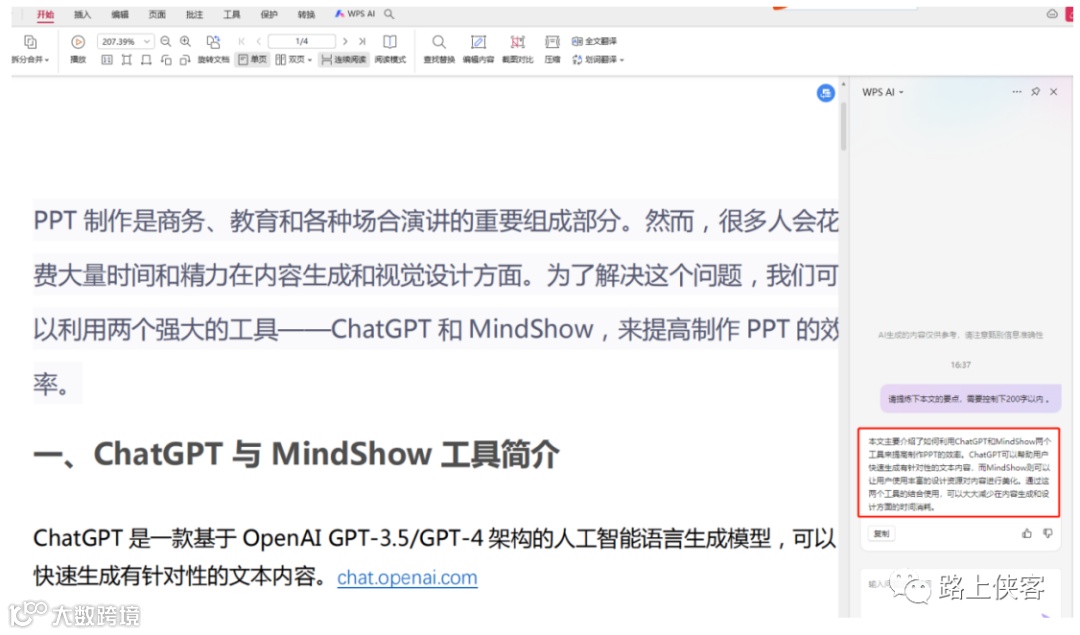Click the zoom out magnifier icon
The height and width of the screenshot is (635, 1080).
coord(165,41)
